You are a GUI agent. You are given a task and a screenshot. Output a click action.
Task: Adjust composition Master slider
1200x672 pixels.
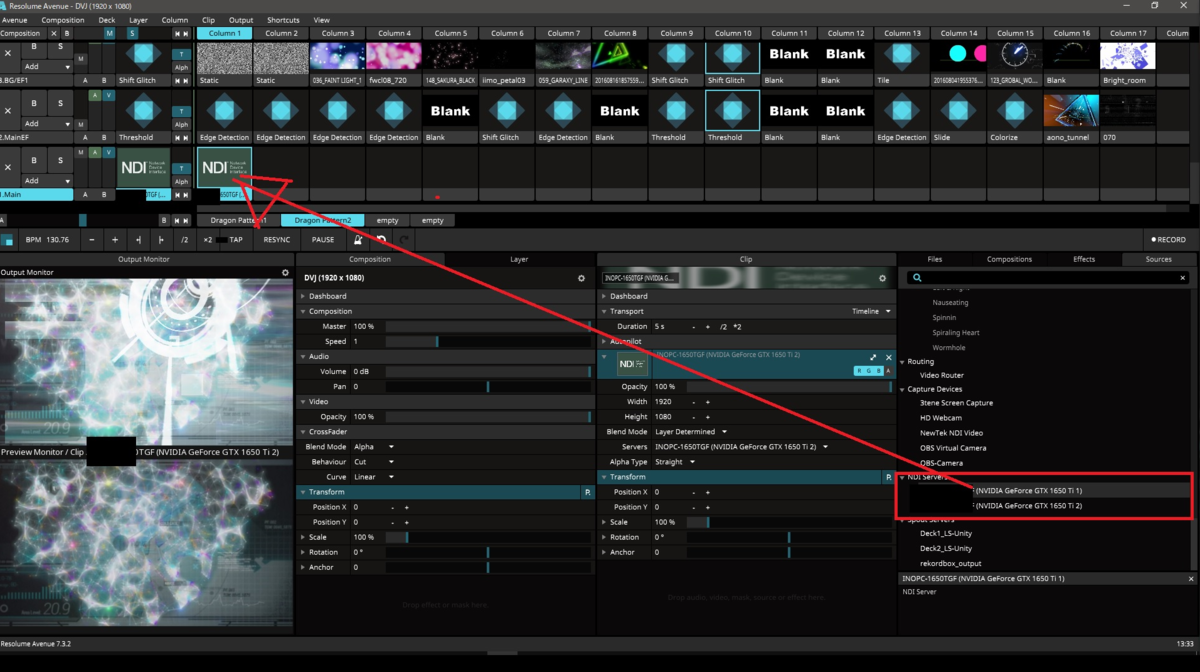(488, 326)
